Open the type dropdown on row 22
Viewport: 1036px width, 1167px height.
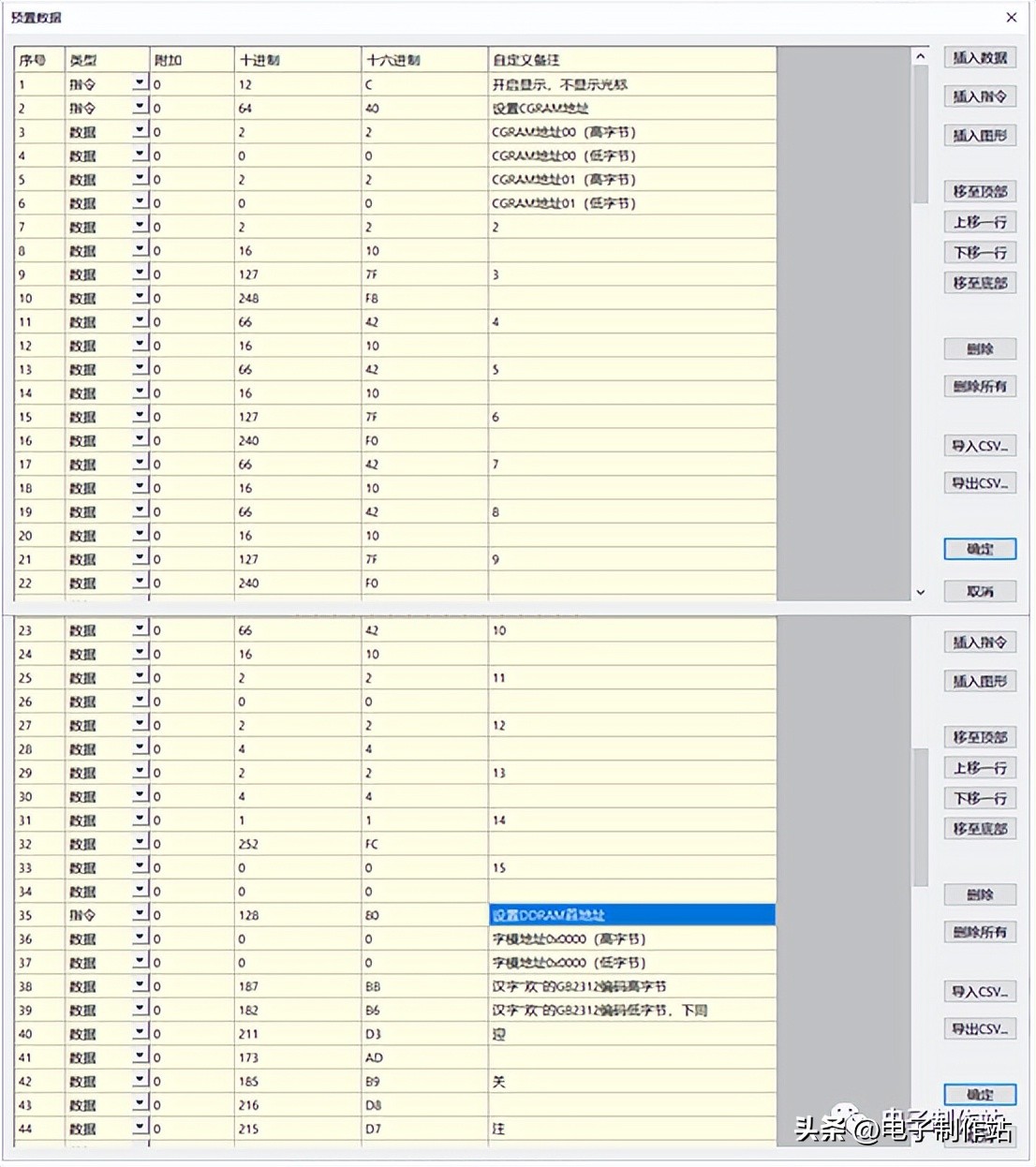click(139, 582)
